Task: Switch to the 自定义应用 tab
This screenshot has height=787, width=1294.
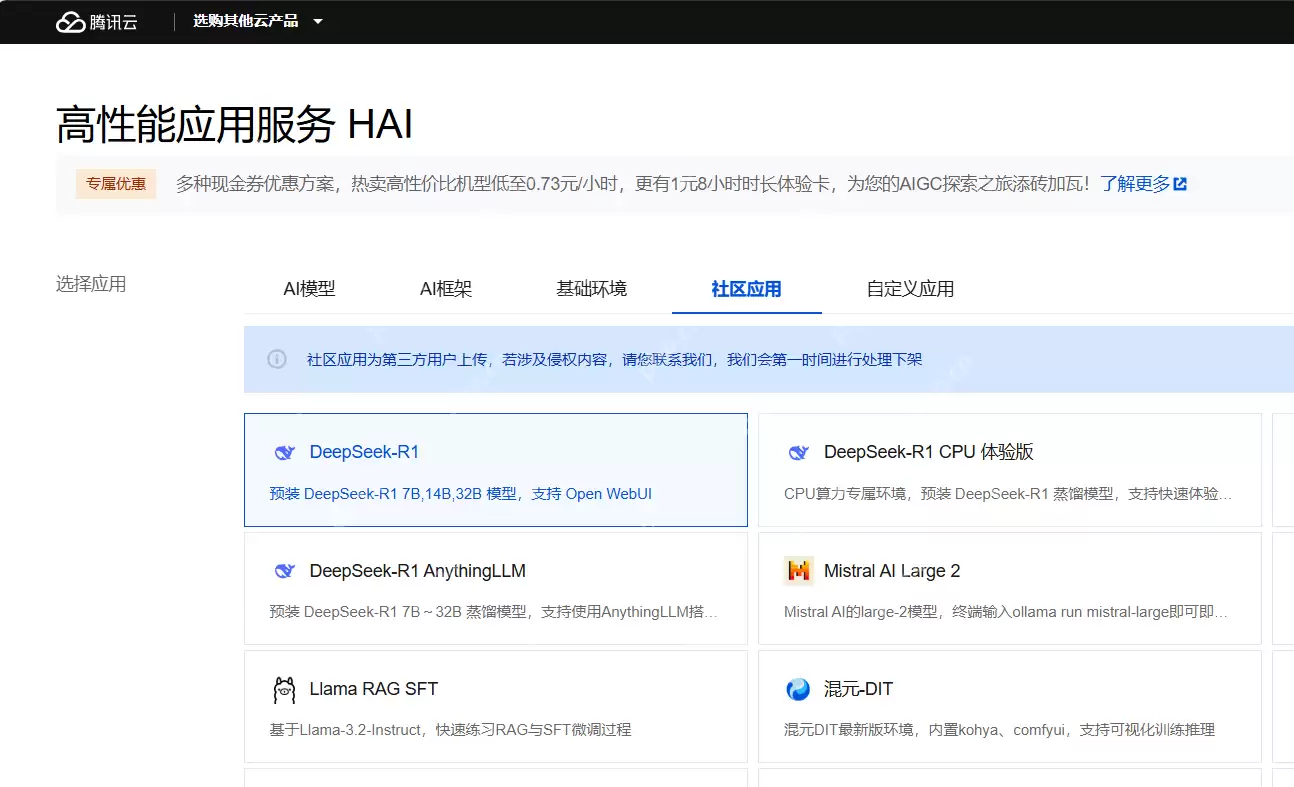Action: coord(908,289)
